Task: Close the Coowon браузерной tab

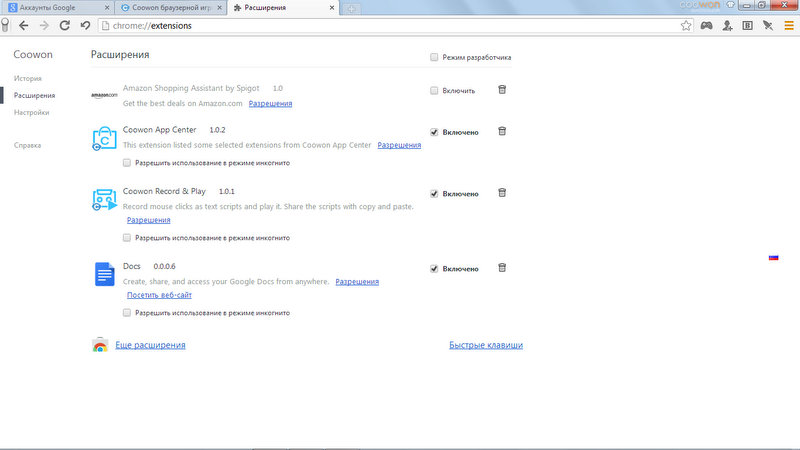Action: point(219,8)
